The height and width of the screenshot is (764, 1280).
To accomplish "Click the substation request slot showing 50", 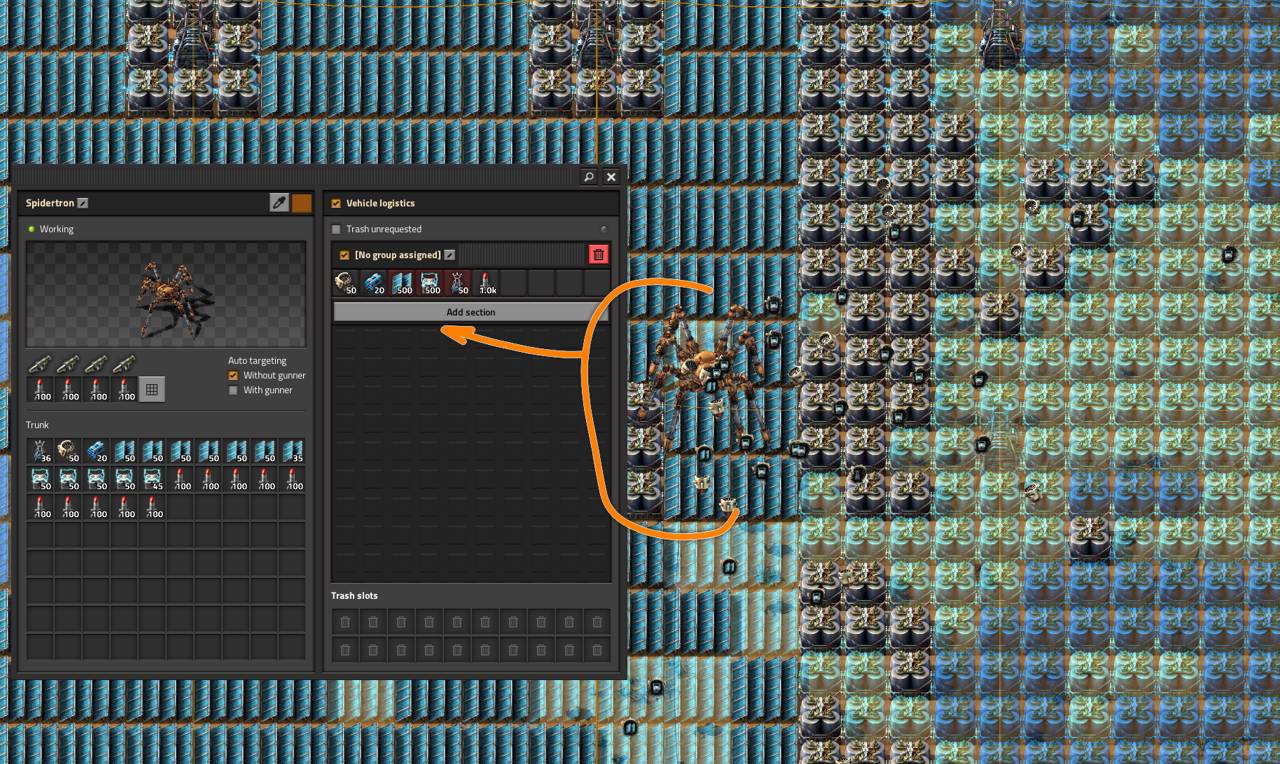I will pyautogui.click(x=458, y=283).
